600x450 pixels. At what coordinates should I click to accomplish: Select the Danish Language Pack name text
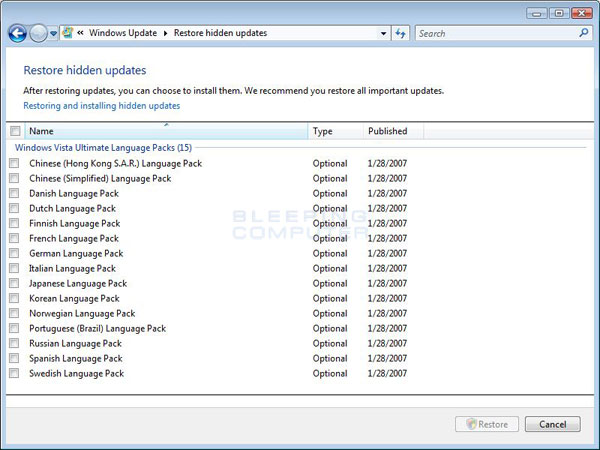point(74,194)
